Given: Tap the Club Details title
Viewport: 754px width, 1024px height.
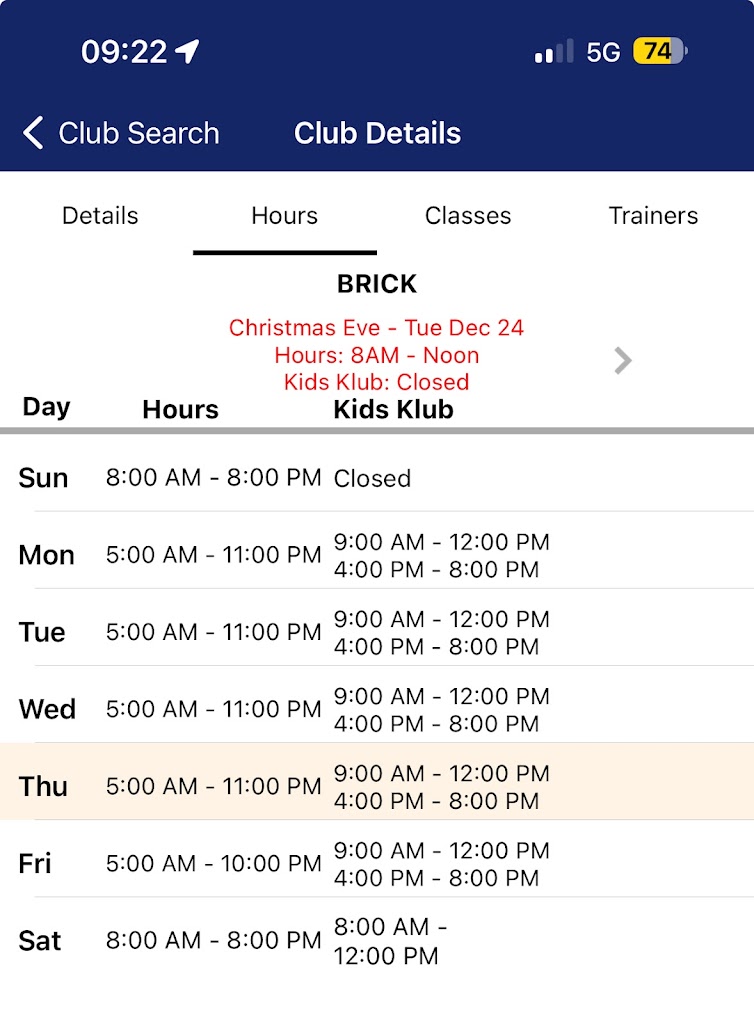Looking at the screenshot, I should pos(377,133).
